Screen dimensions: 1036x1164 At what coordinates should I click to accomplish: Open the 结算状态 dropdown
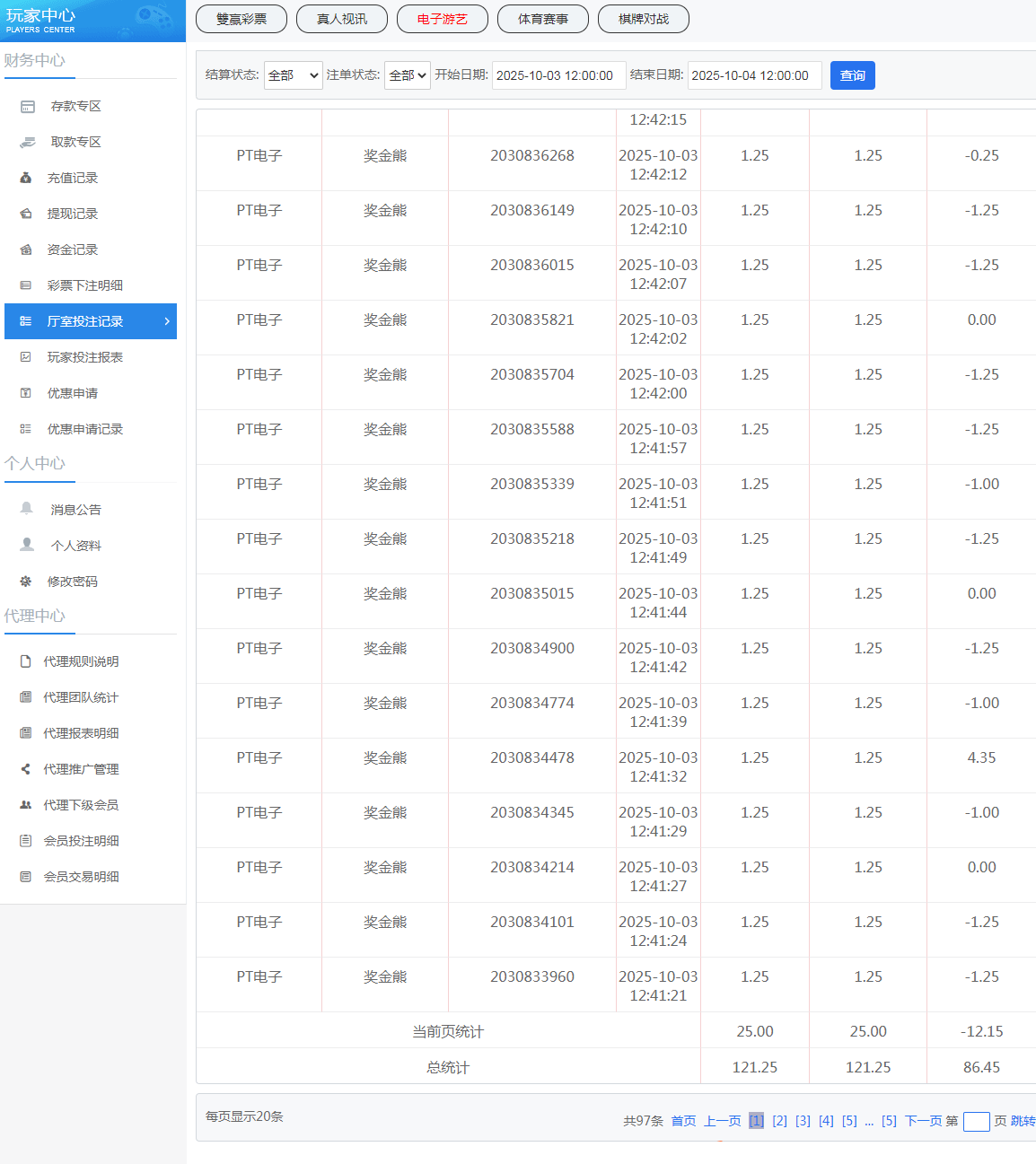click(293, 75)
